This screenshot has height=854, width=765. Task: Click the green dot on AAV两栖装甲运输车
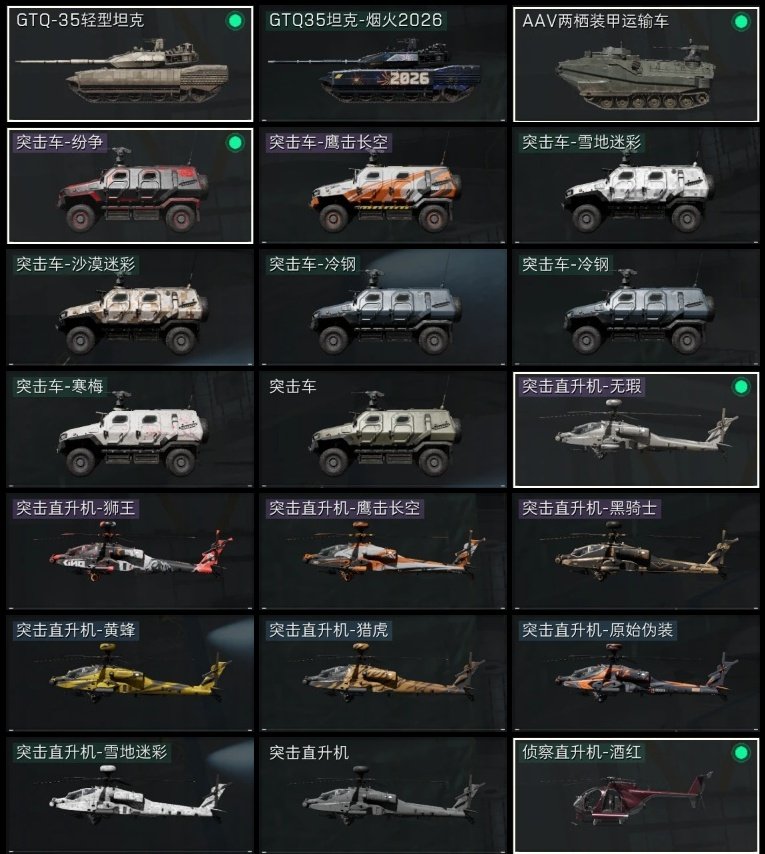pos(741,22)
